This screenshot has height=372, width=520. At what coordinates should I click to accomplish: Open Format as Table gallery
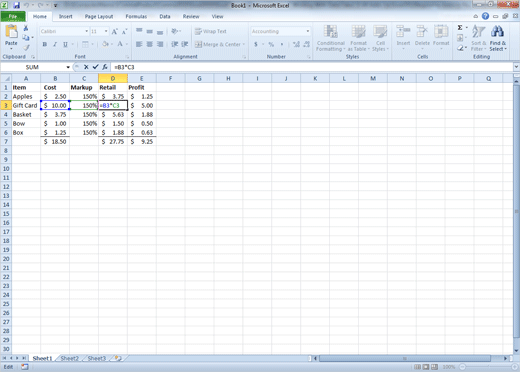click(359, 38)
